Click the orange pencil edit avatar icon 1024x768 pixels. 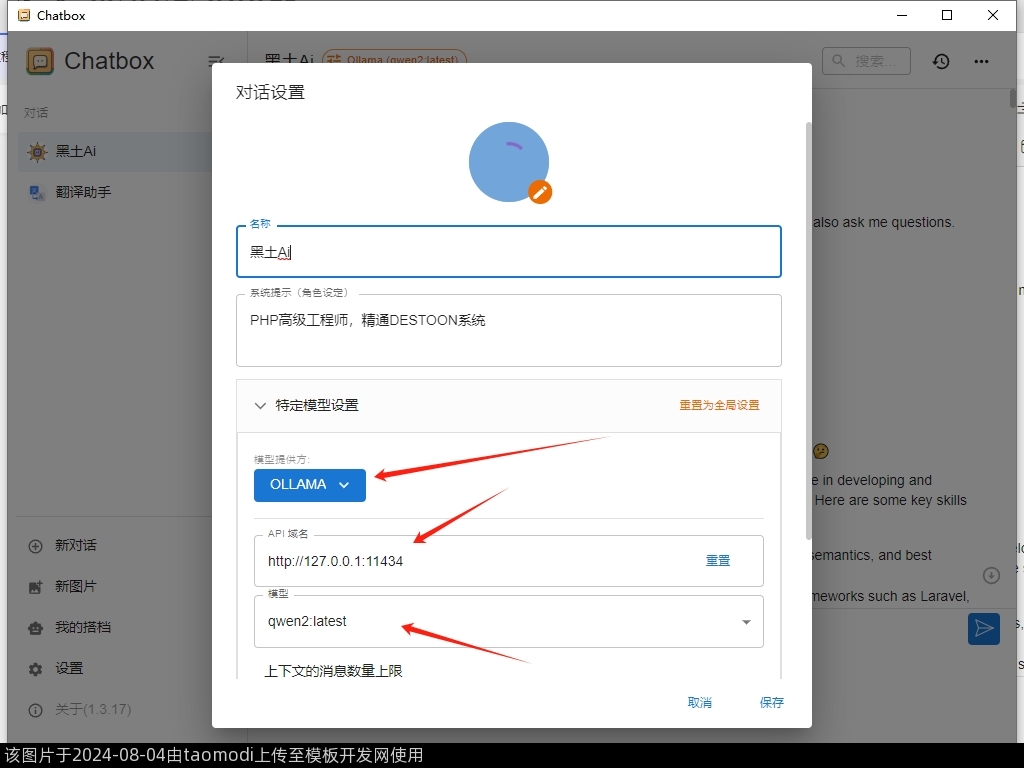[x=540, y=192]
